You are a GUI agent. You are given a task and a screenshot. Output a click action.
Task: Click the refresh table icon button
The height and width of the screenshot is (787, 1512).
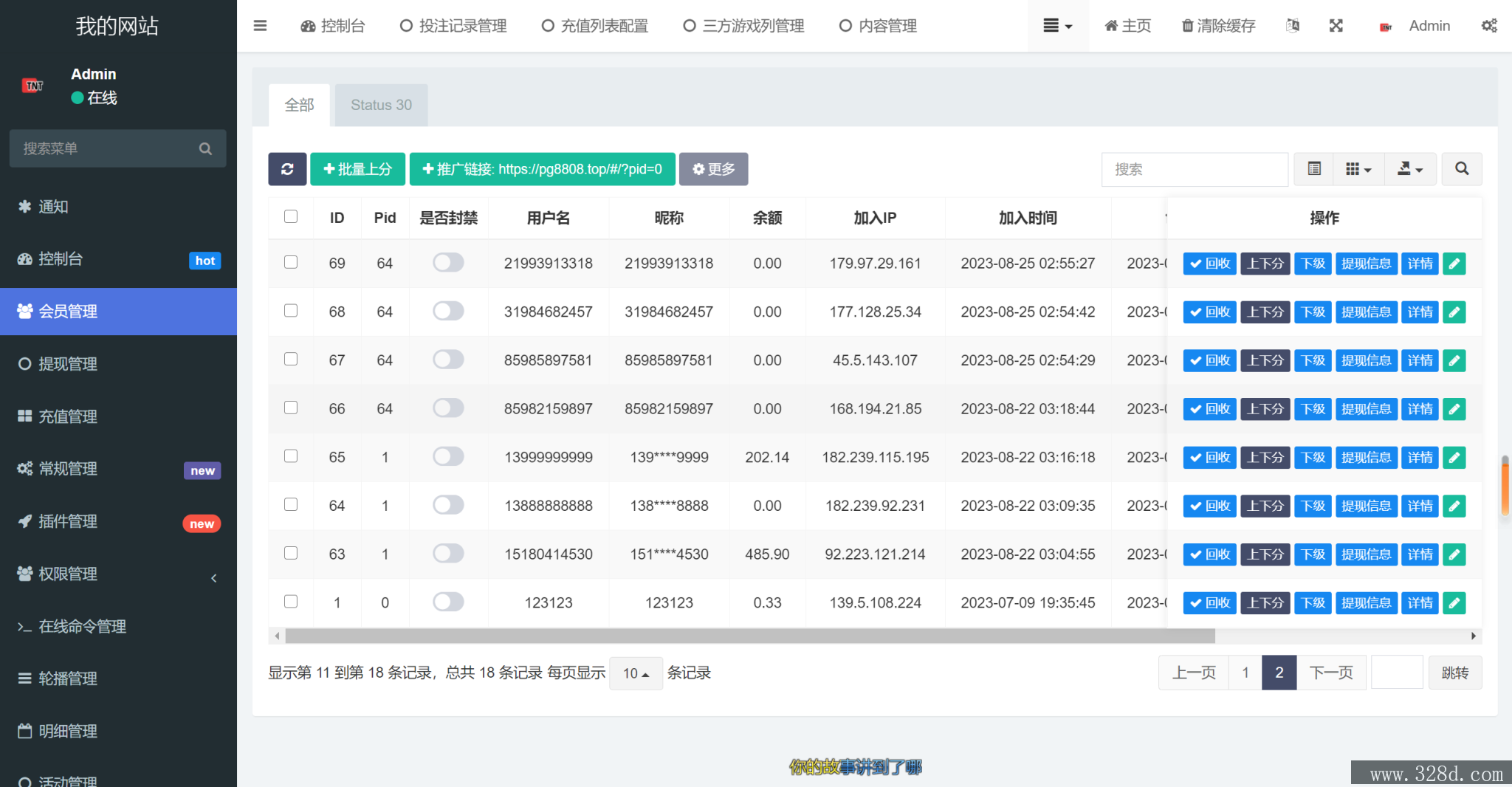tap(287, 169)
